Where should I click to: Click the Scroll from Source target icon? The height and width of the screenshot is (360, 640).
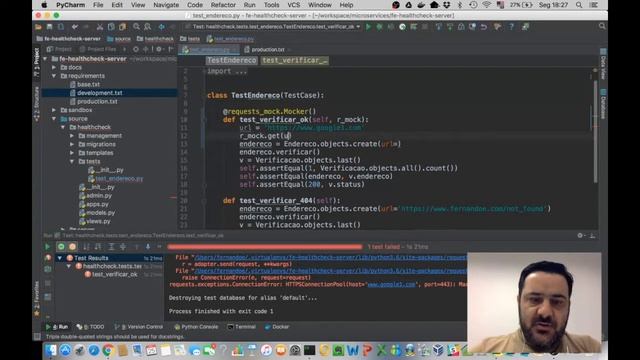tap(136, 49)
